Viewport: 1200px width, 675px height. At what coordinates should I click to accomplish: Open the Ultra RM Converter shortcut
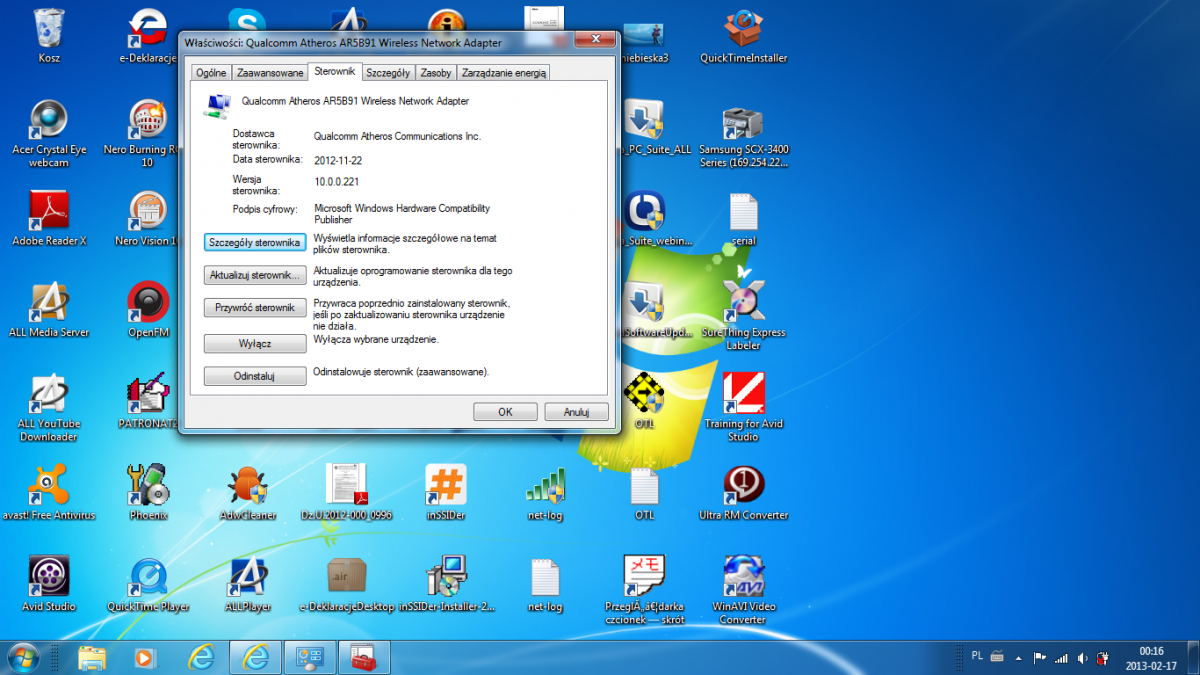click(x=743, y=491)
